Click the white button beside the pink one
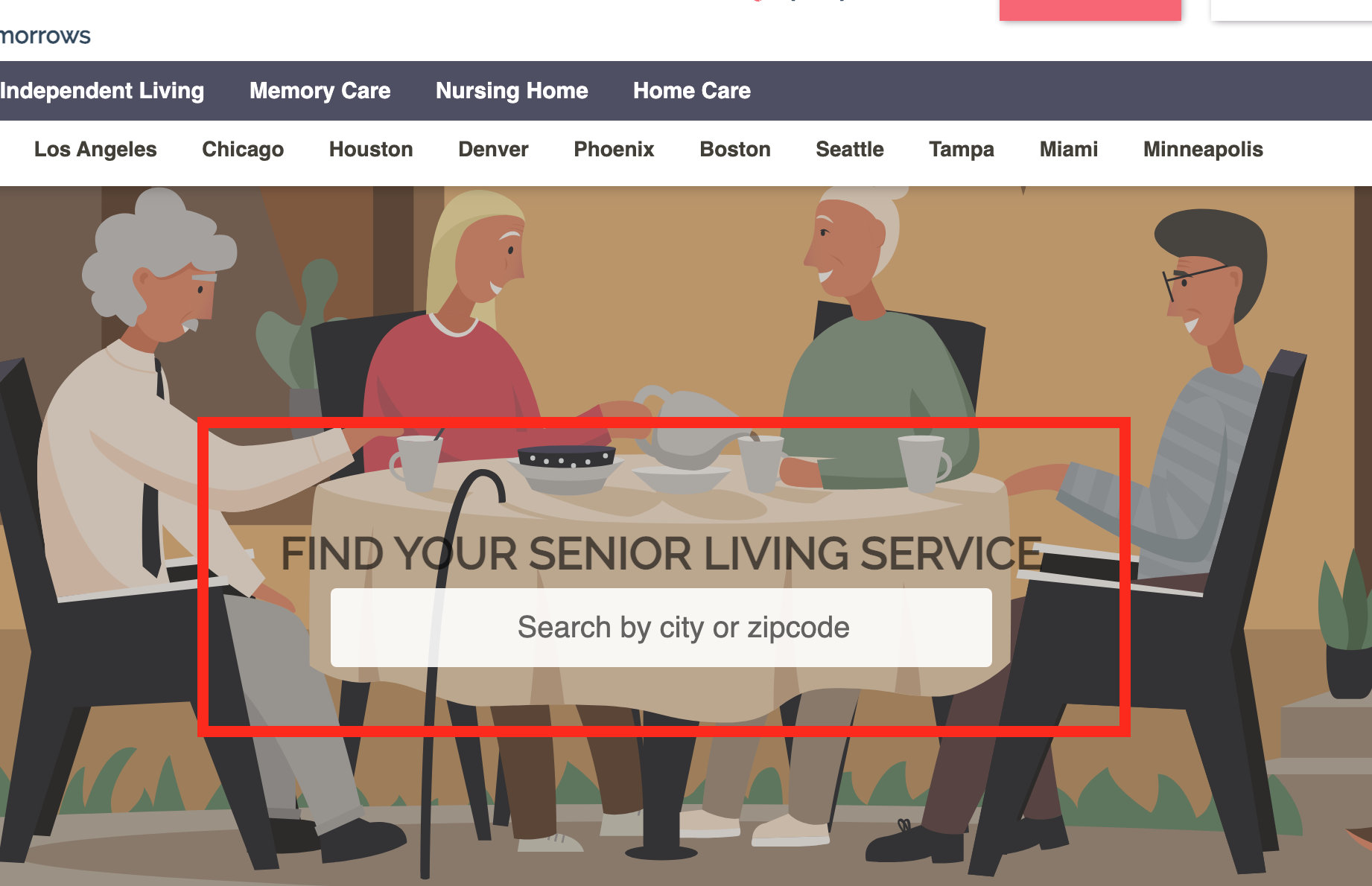The height and width of the screenshot is (886, 1372). tap(1292, 10)
